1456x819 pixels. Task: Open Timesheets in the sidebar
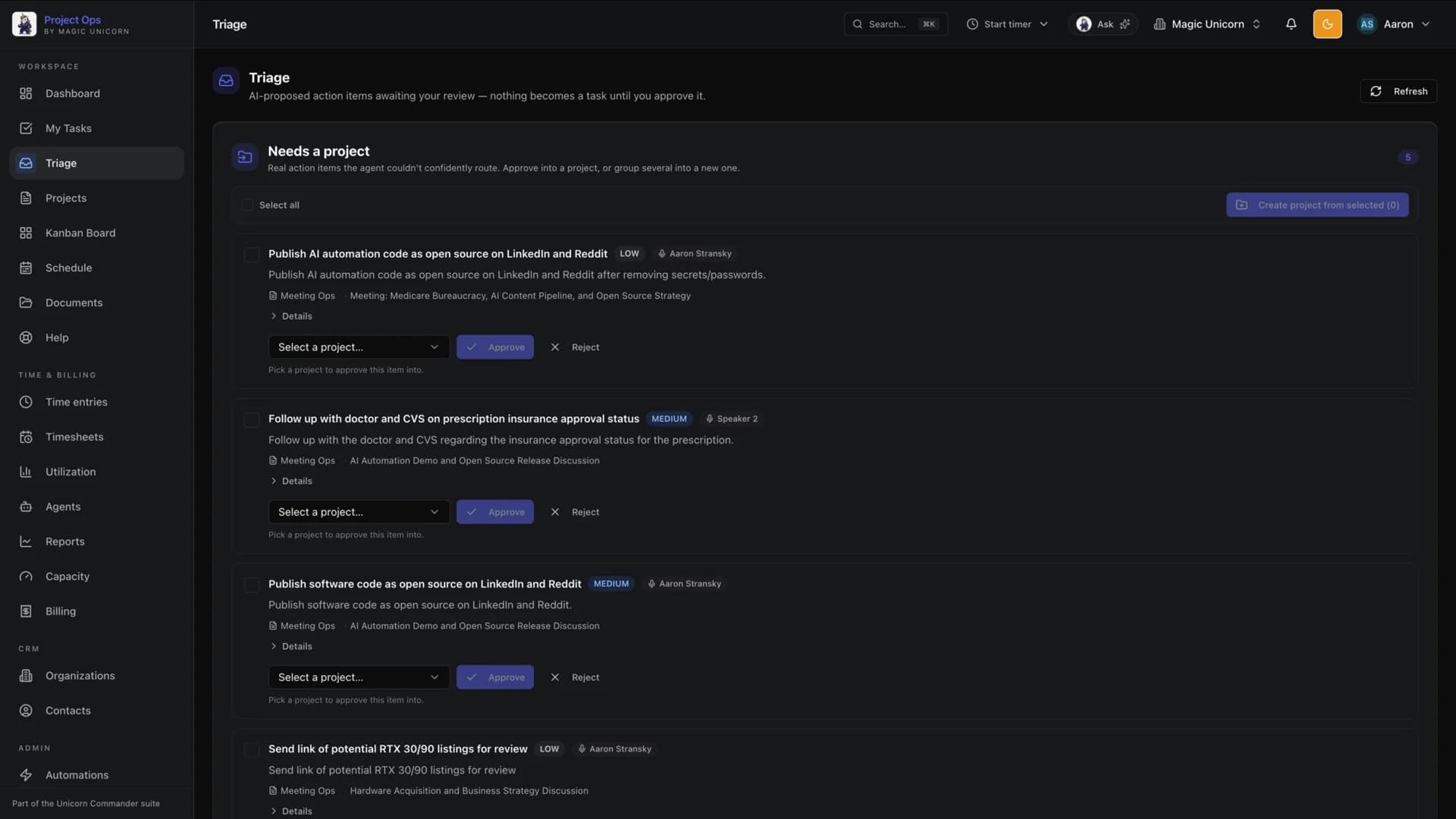tap(96, 437)
